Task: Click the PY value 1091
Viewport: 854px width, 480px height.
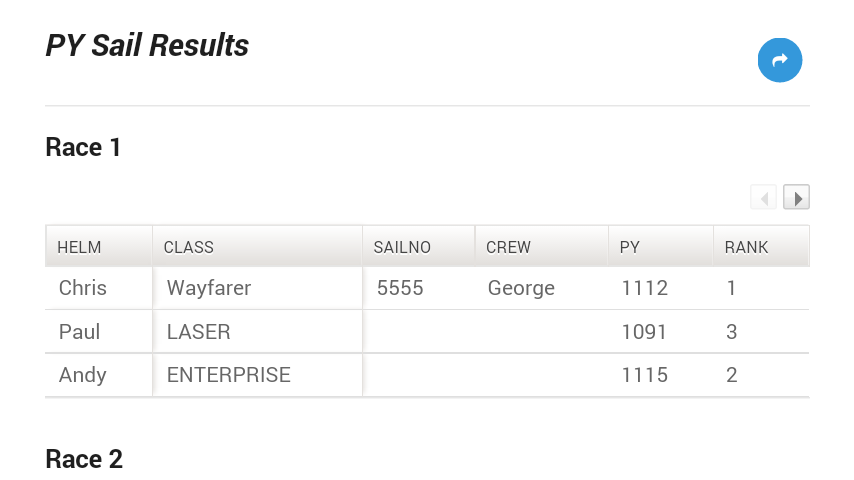Action: coord(644,331)
